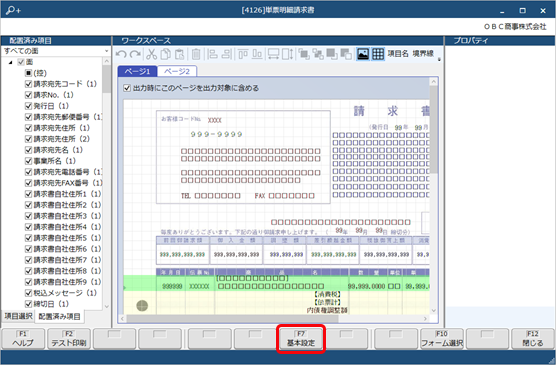Click the Redo arrow in workspace toolbar
The width and height of the screenshot is (556, 365).
click(135, 54)
